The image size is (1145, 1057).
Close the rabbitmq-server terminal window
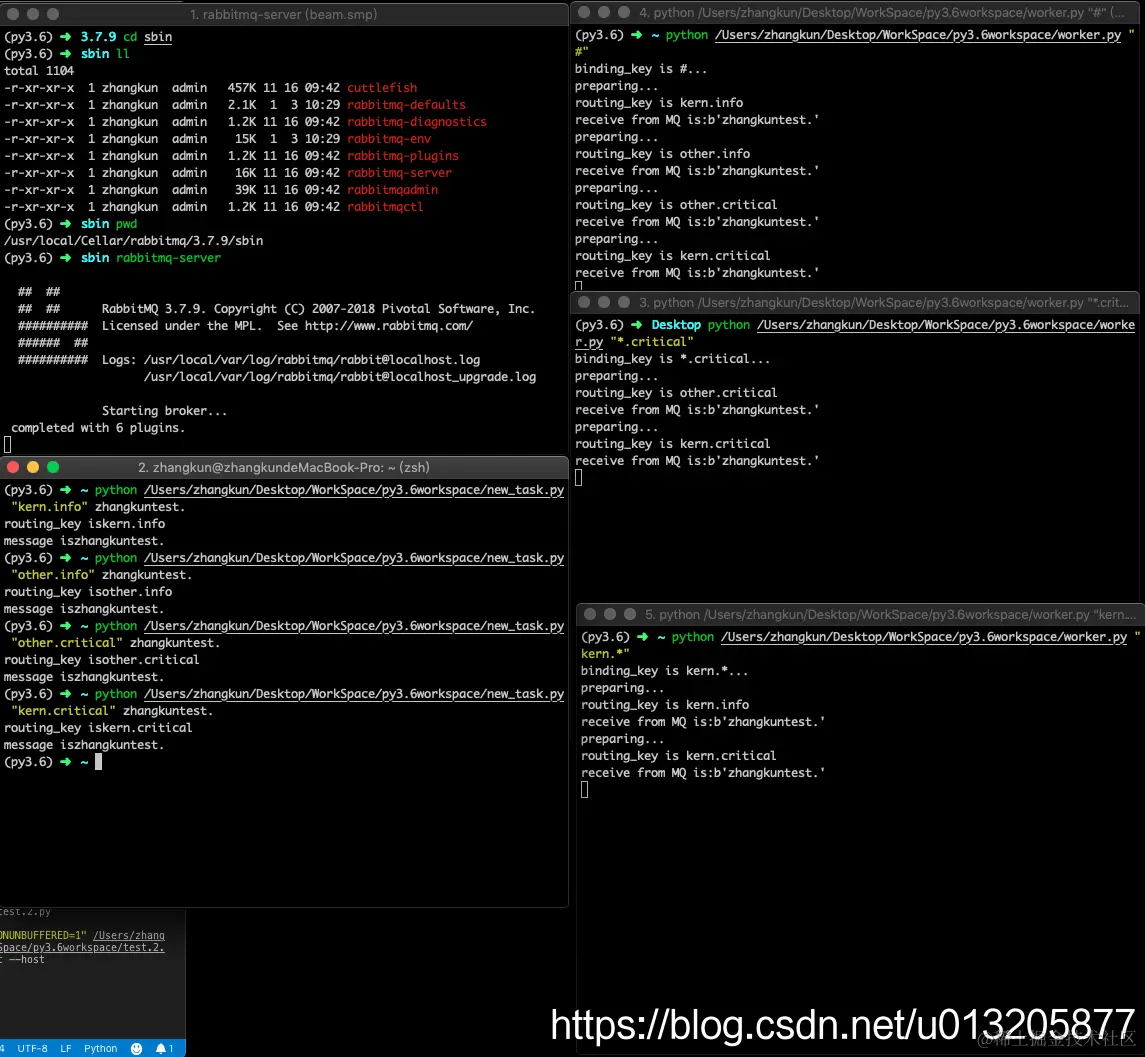click(12, 14)
